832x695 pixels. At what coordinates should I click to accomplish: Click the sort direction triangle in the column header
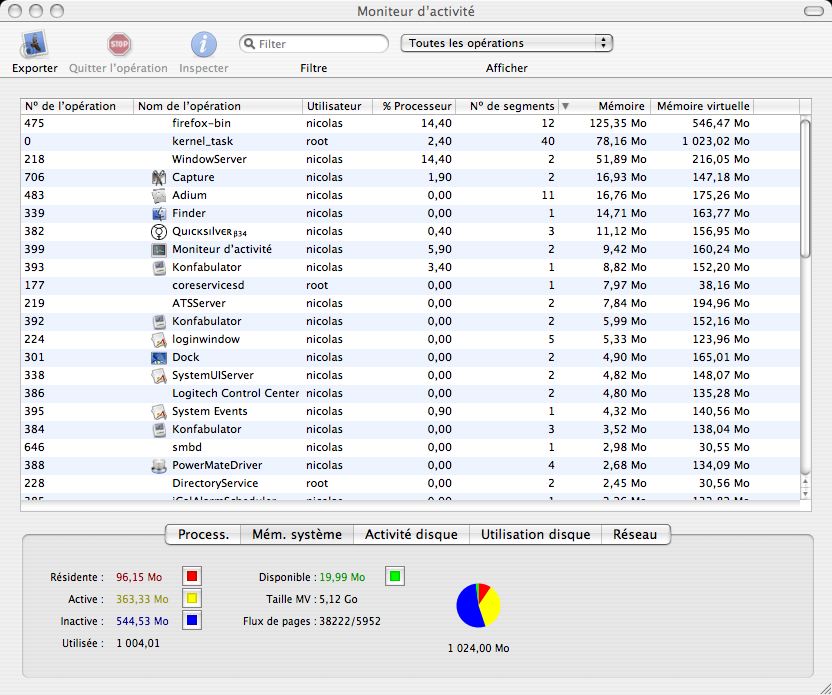[565, 106]
